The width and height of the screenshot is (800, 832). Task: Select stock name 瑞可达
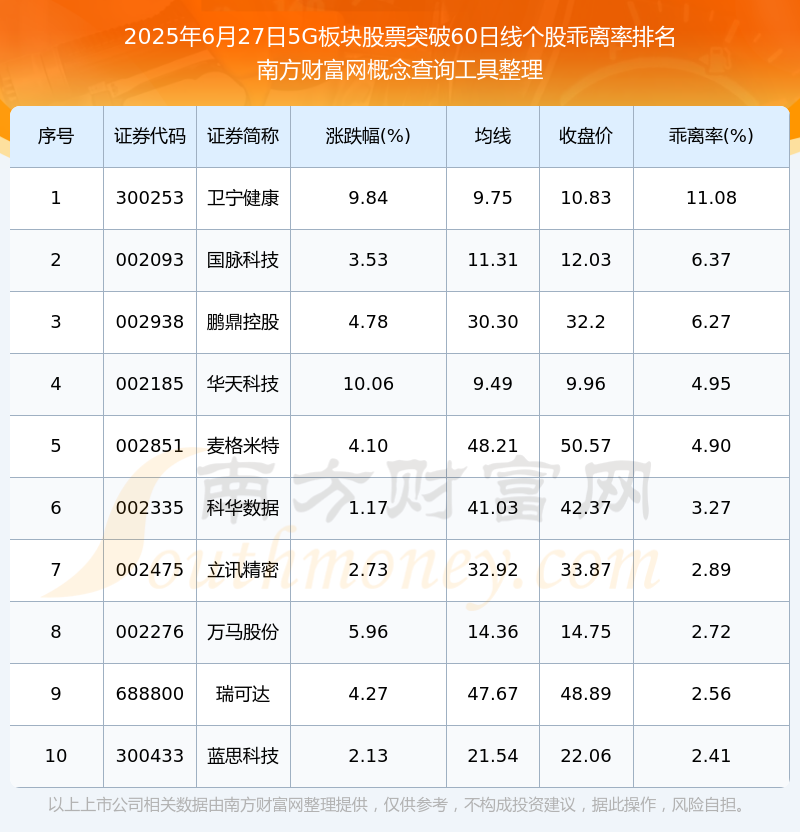pyautogui.click(x=243, y=694)
